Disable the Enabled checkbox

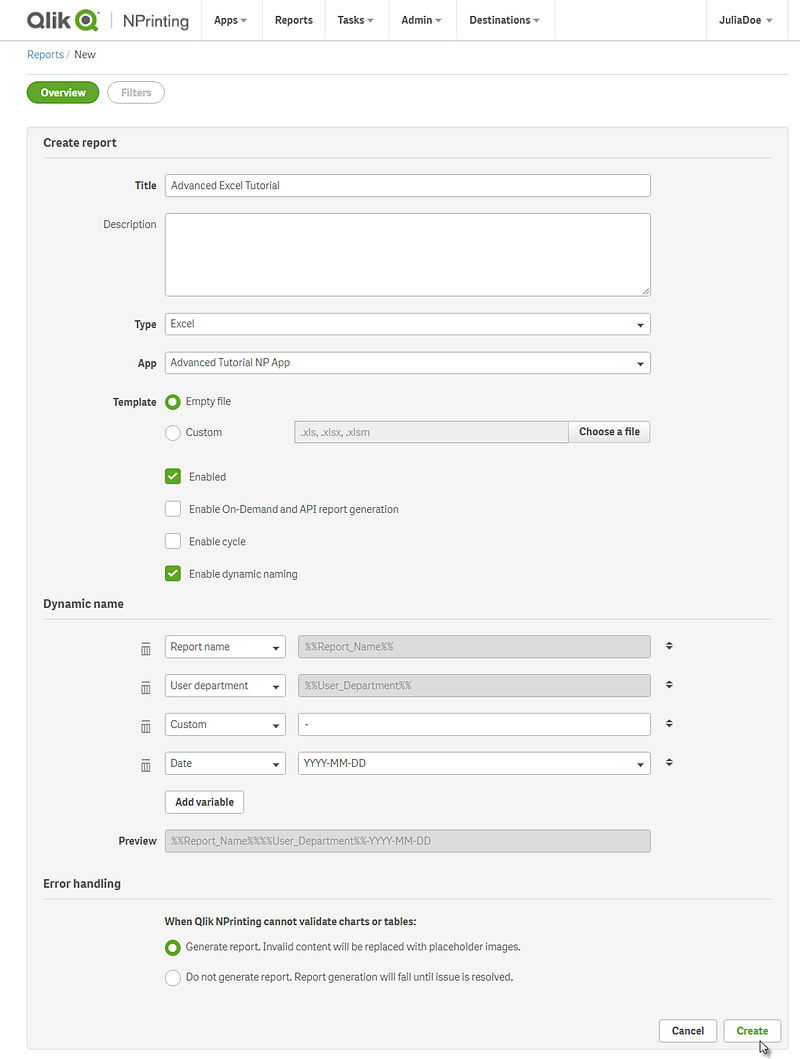172,477
